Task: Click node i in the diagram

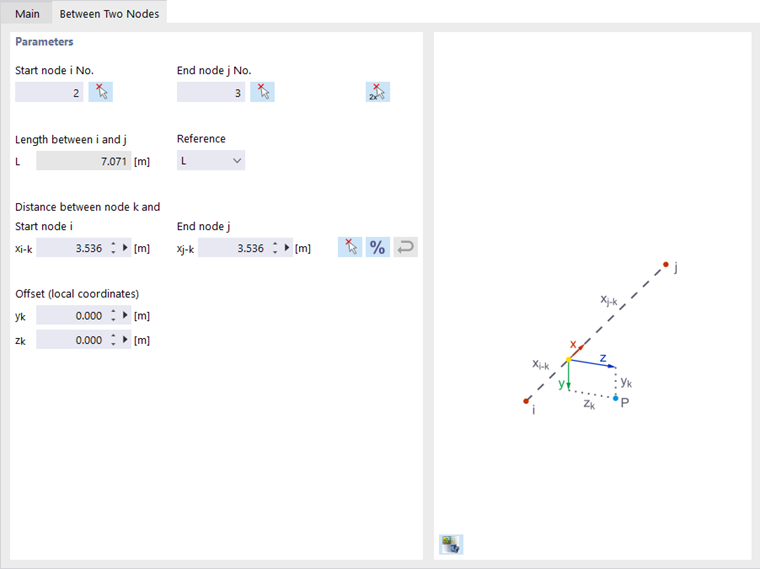Action: tap(526, 401)
